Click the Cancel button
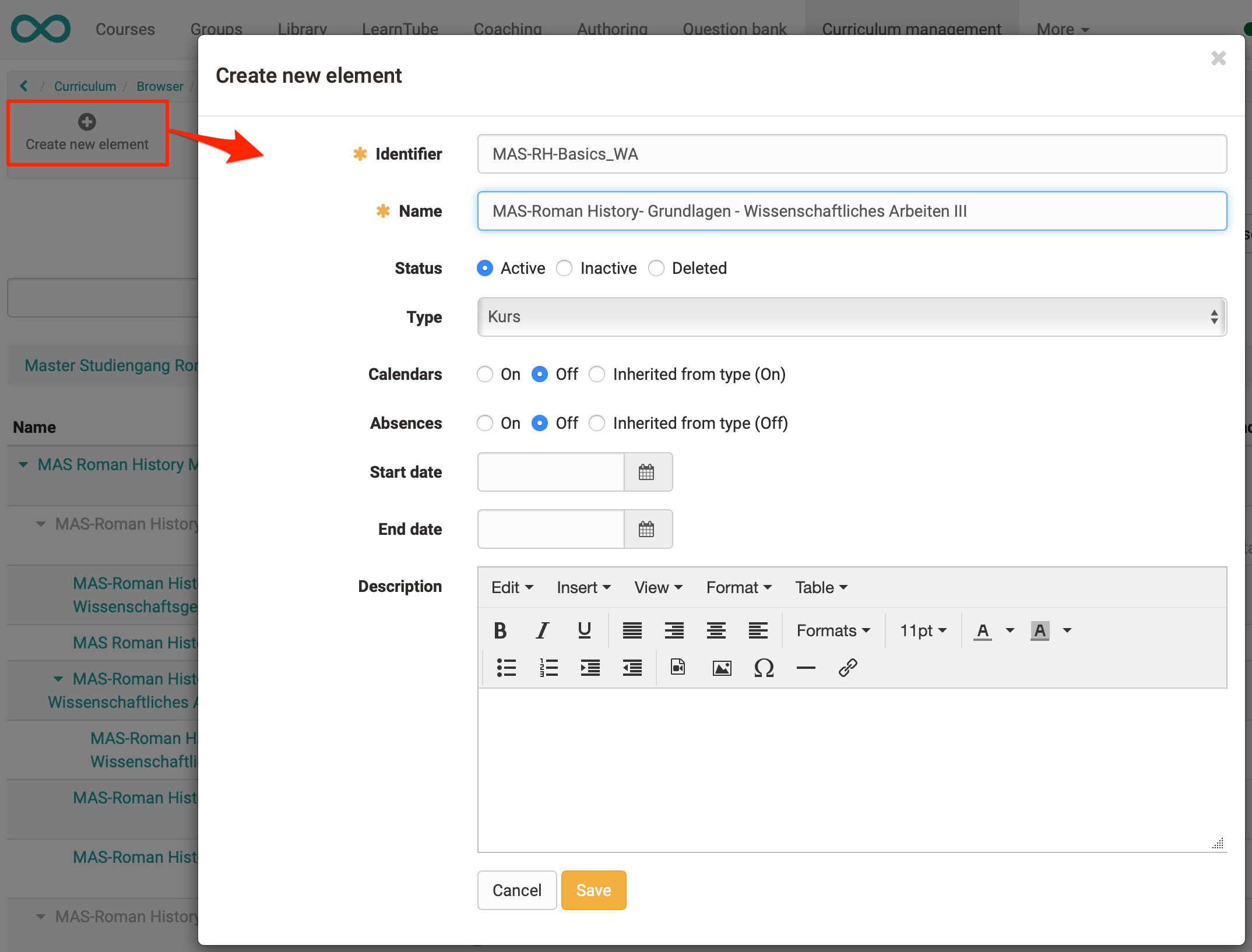1252x952 pixels. 517,890
